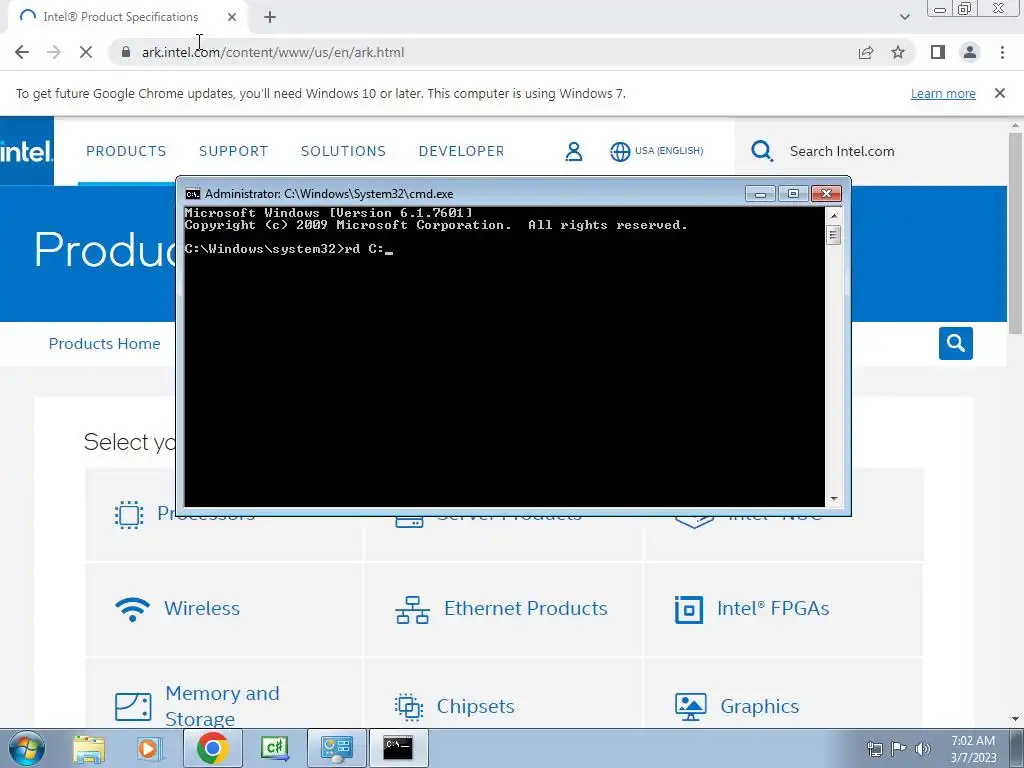Click the network tray icon

(x=874, y=748)
